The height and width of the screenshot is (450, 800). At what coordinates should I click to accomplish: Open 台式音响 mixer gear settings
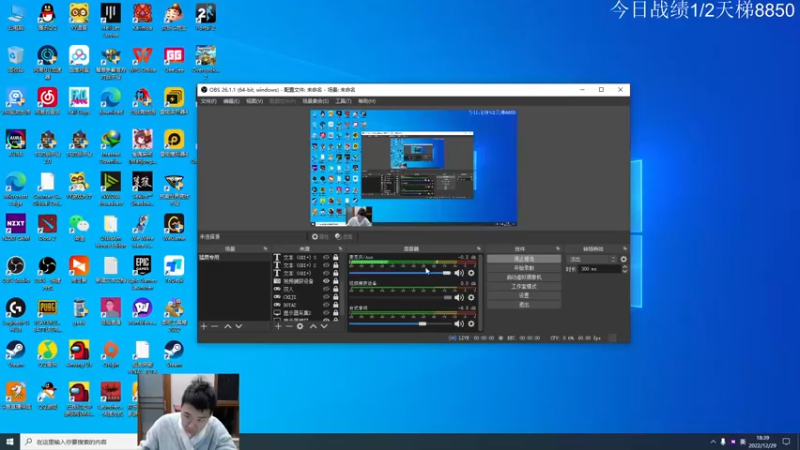(x=471, y=323)
